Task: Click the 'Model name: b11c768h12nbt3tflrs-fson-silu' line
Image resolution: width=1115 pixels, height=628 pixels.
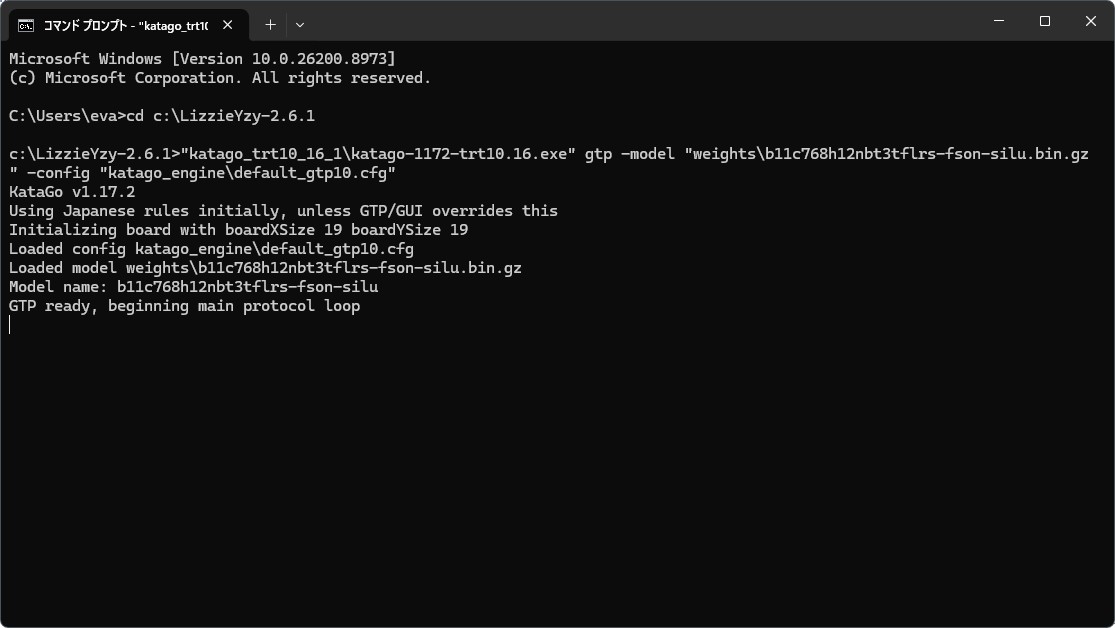Action: point(193,287)
